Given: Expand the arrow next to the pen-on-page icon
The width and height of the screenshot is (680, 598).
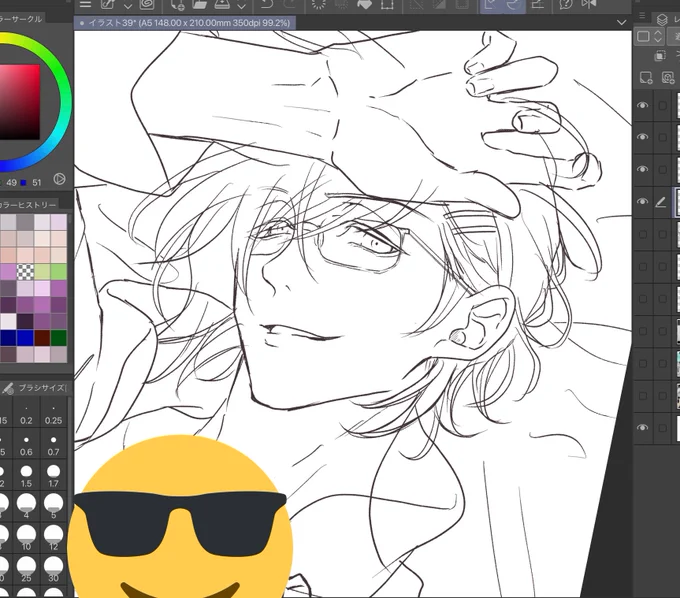Looking at the screenshot, I should coord(128,6).
